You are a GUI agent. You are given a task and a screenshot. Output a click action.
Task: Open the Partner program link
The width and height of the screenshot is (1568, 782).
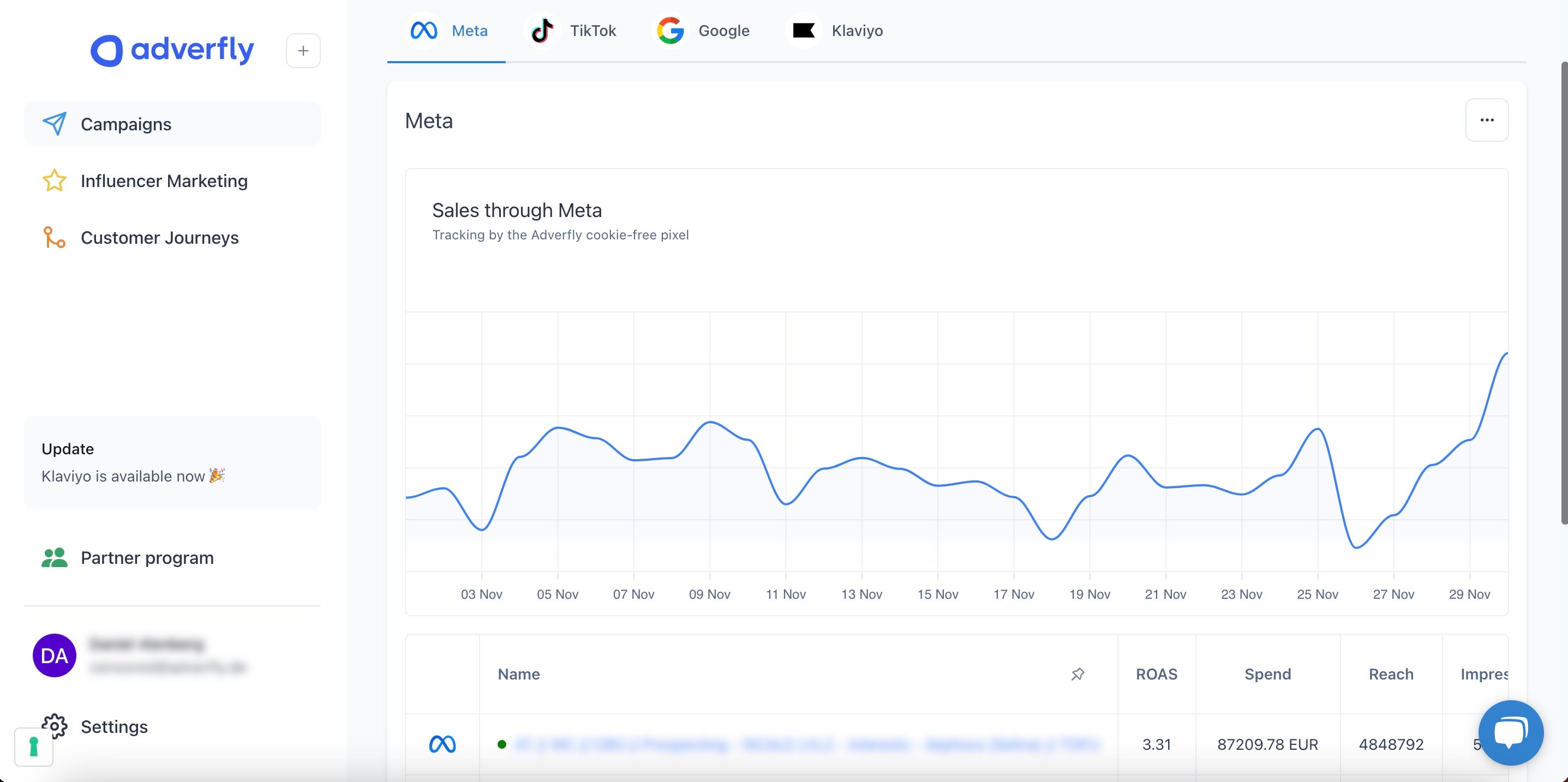click(x=147, y=557)
